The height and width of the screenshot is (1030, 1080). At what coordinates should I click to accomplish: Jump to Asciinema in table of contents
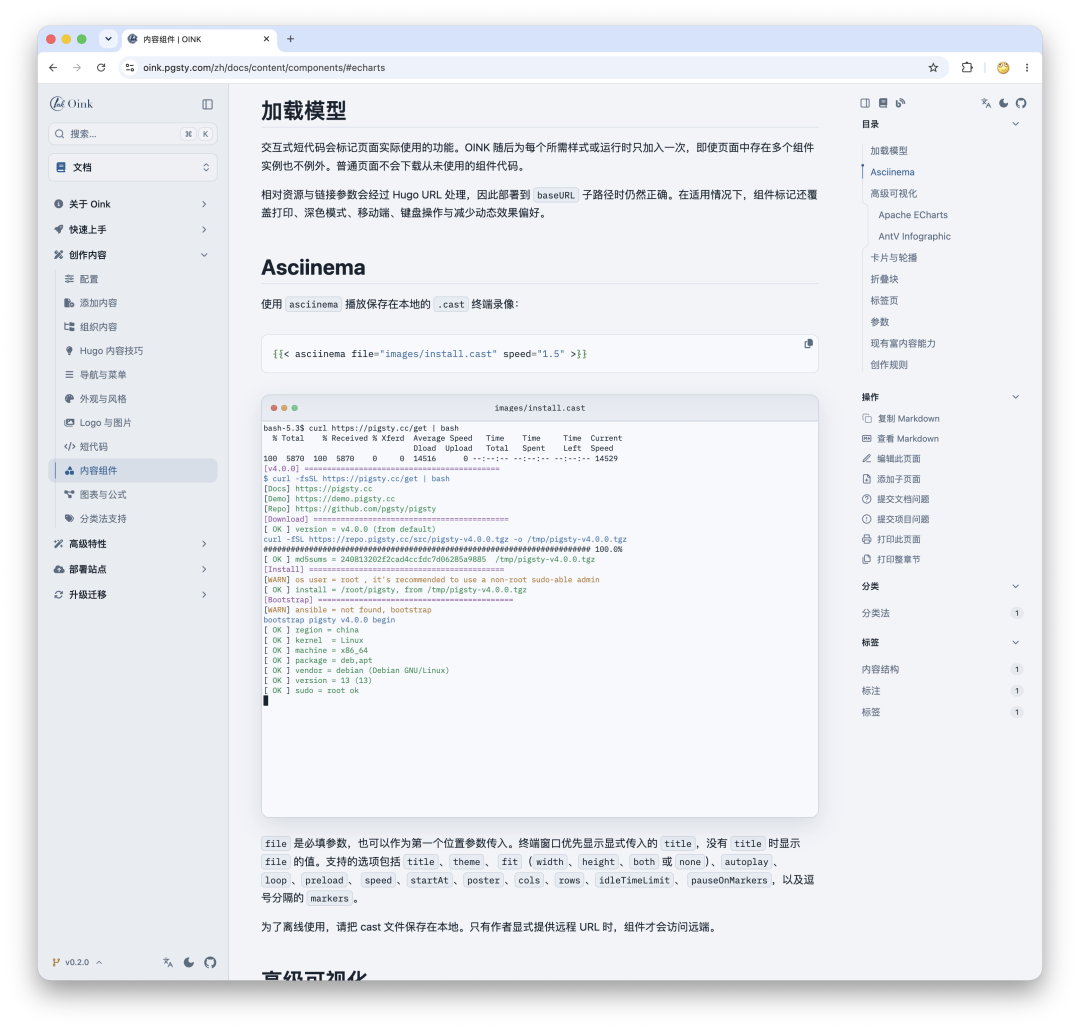tap(892, 172)
